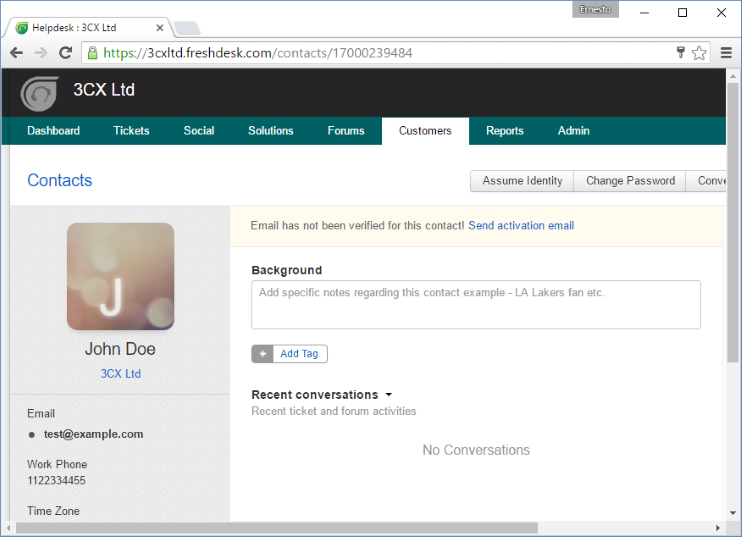This screenshot has height=537, width=742.
Task: Click the Ernesto profile button
Action: coord(595,9)
